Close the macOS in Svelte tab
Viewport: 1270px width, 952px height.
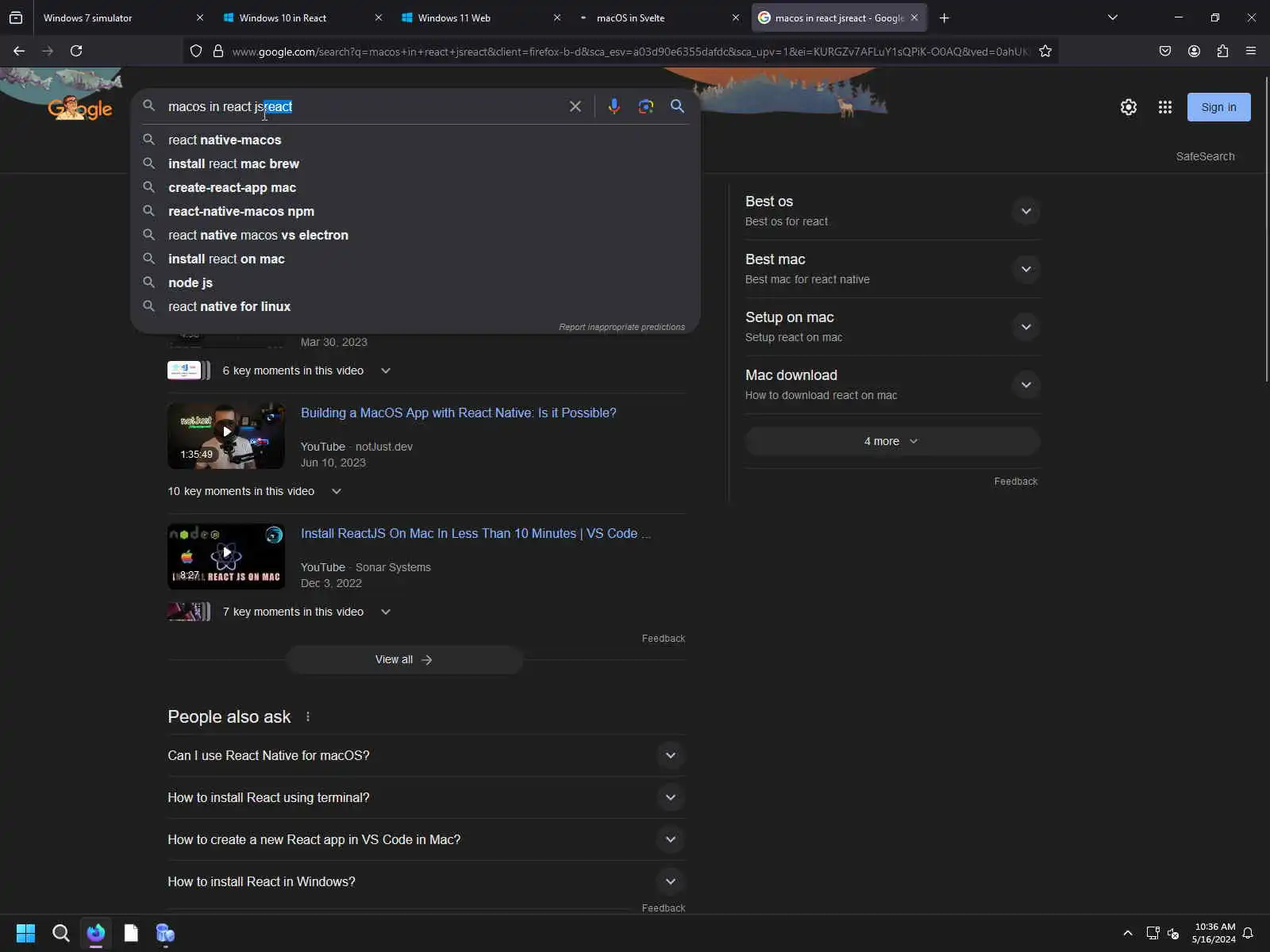point(736,17)
